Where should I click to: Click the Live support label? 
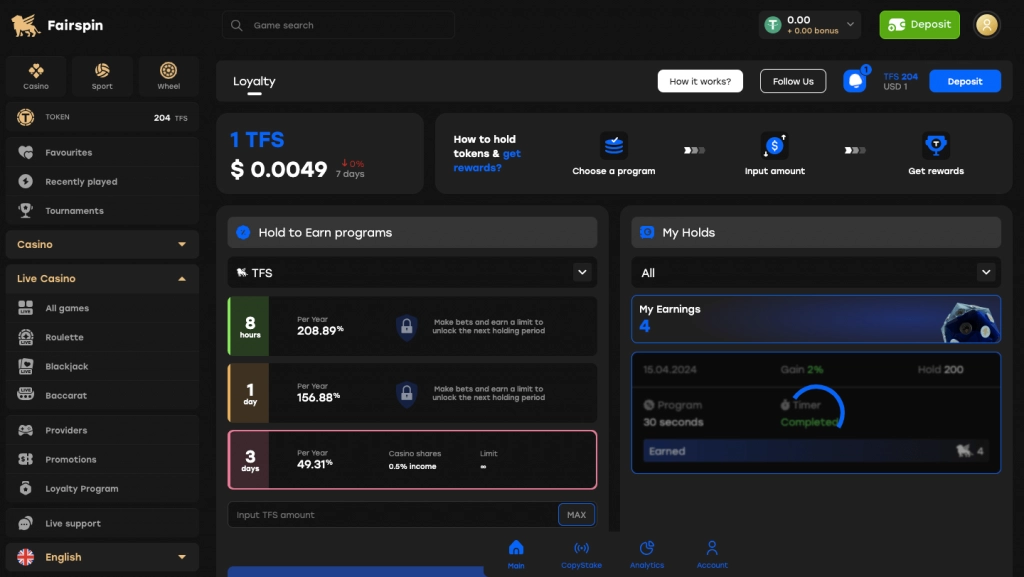73,523
